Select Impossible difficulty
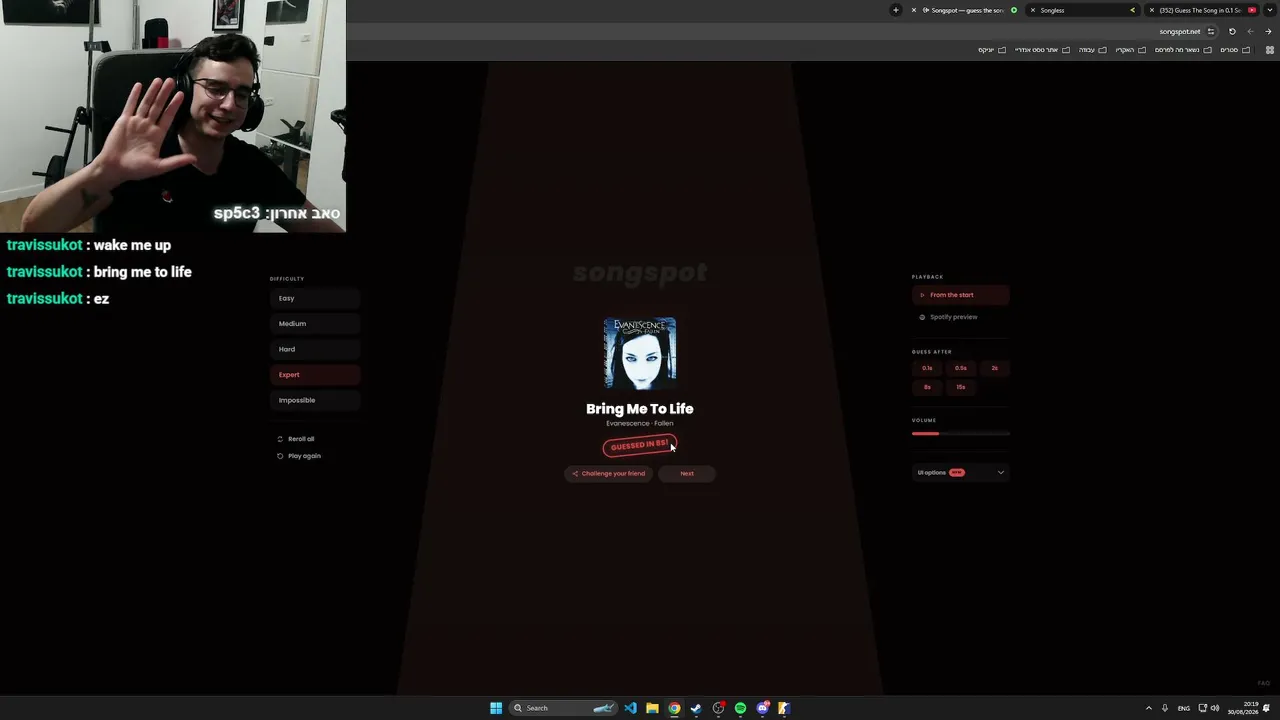This screenshot has width=1280, height=720. tap(315, 400)
